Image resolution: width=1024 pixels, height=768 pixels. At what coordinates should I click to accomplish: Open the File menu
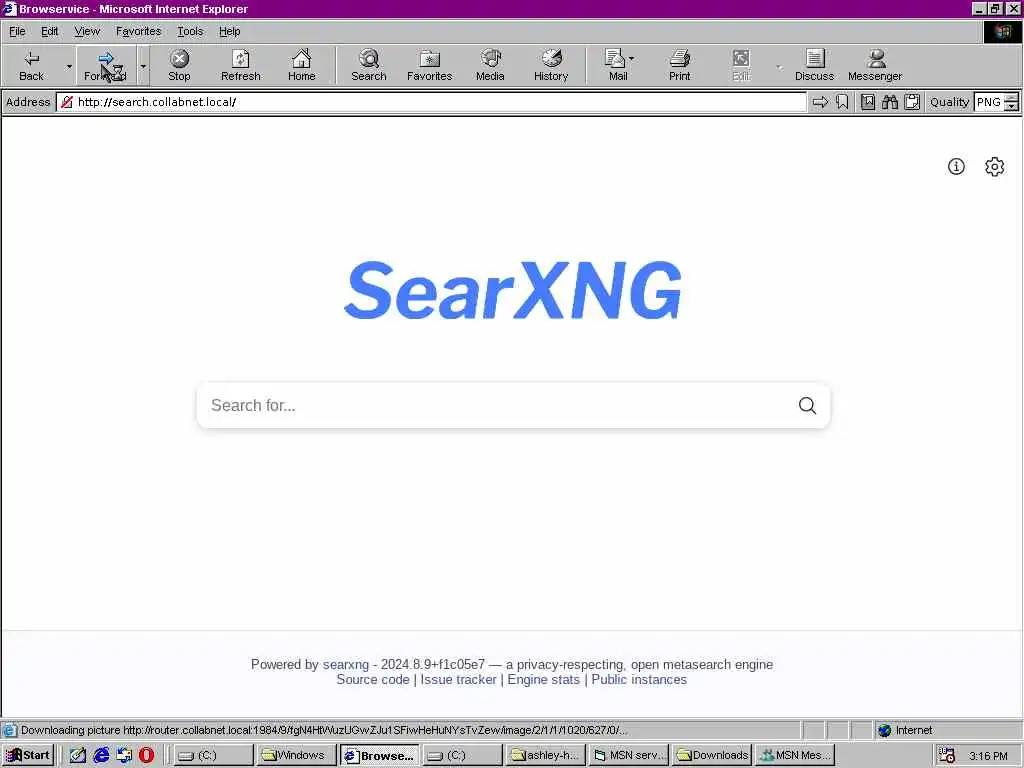(x=17, y=31)
